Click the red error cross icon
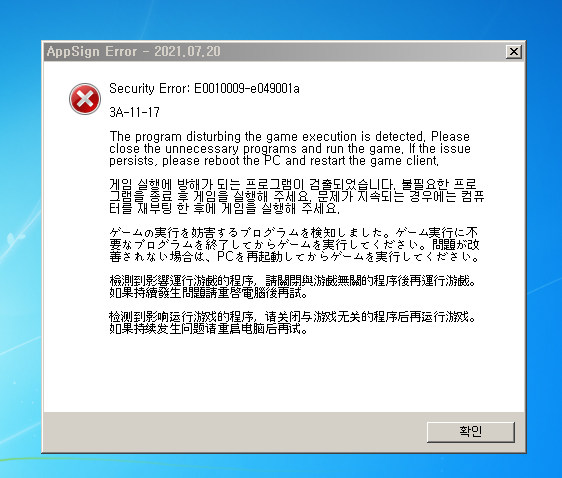 pos(85,99)
